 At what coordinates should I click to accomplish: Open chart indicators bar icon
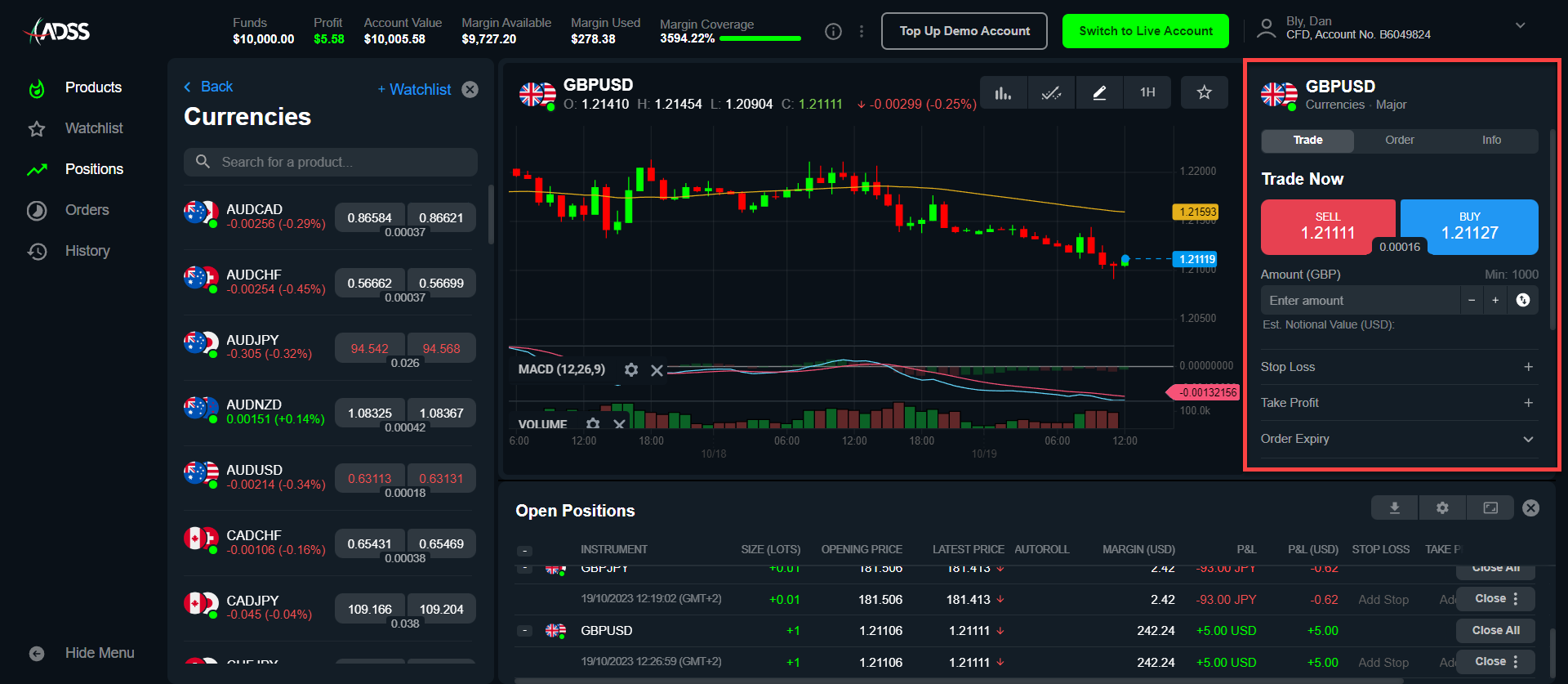(1003, 93)
